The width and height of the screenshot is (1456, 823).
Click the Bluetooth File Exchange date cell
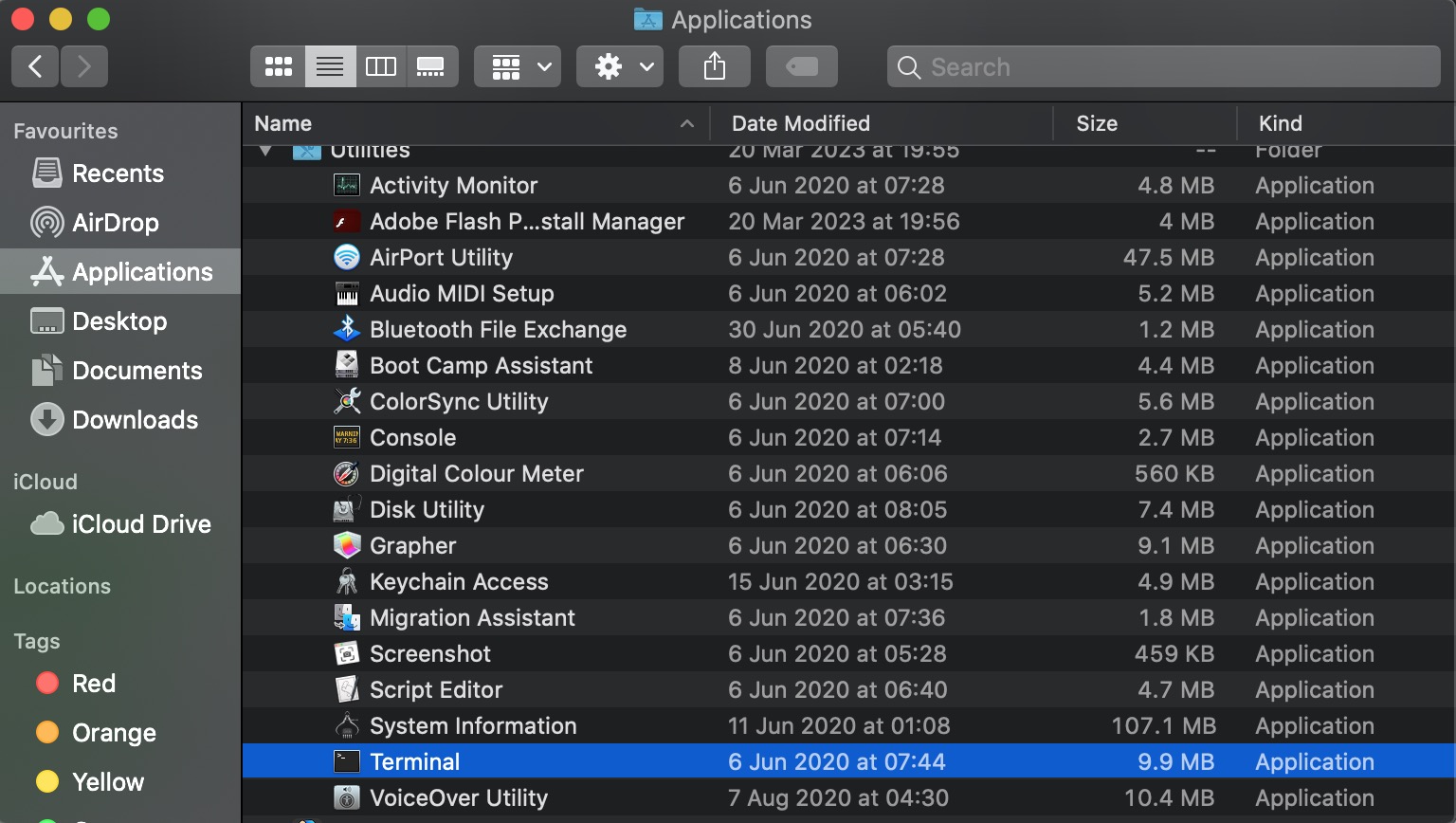pyautogui.click(x=844, y=329)
